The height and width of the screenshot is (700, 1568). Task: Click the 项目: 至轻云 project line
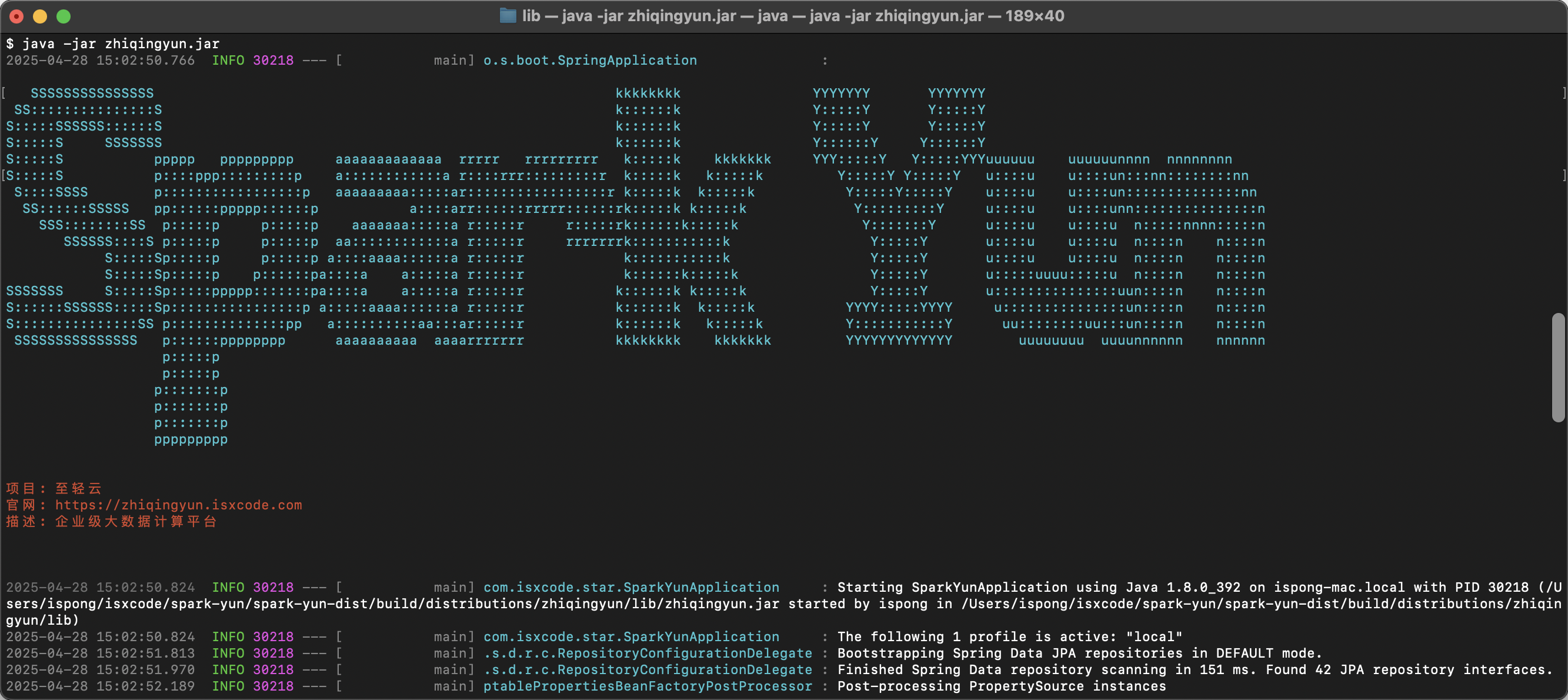(x=54, y=488)
